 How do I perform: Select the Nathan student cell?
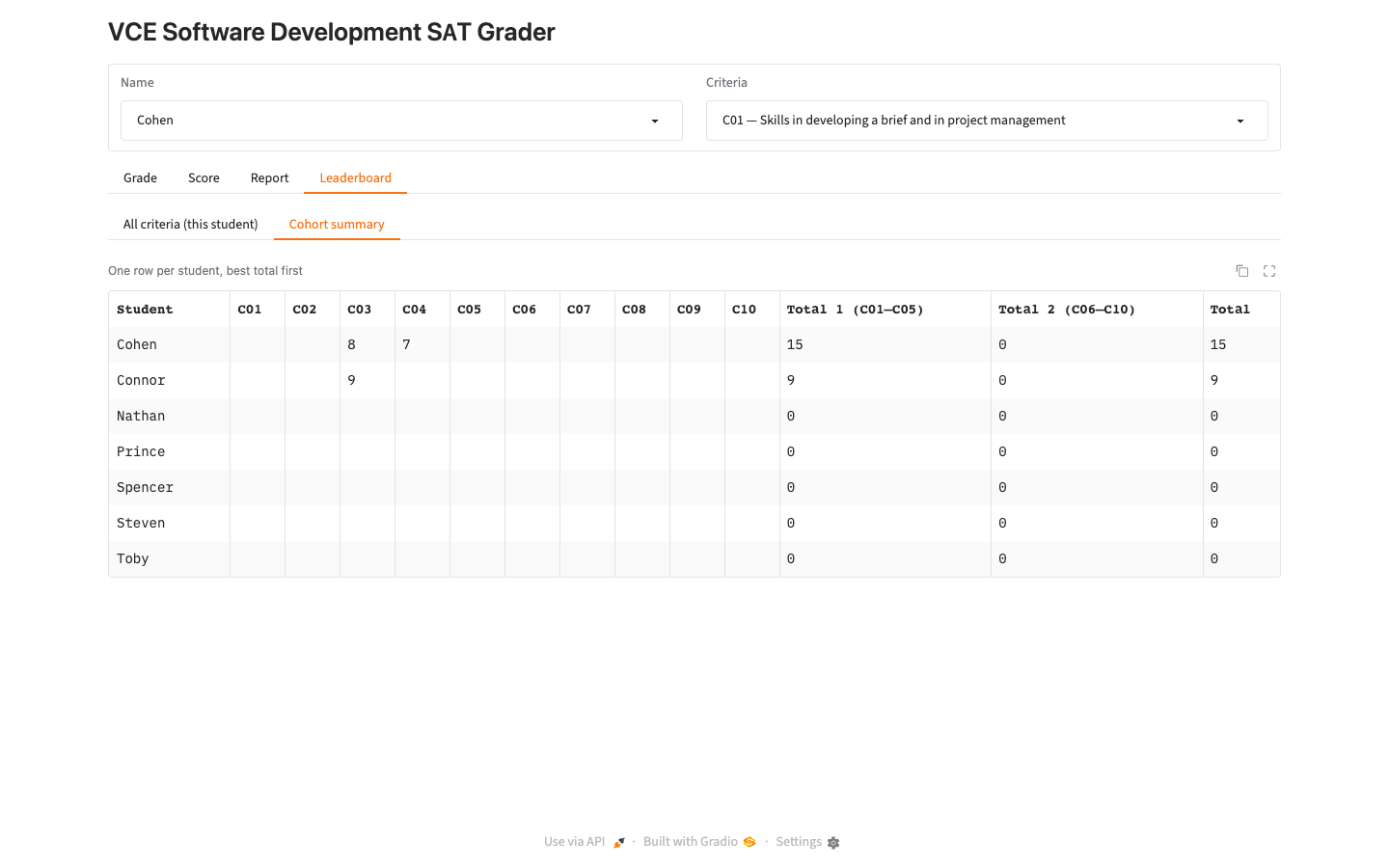click(x=169, y=417)
